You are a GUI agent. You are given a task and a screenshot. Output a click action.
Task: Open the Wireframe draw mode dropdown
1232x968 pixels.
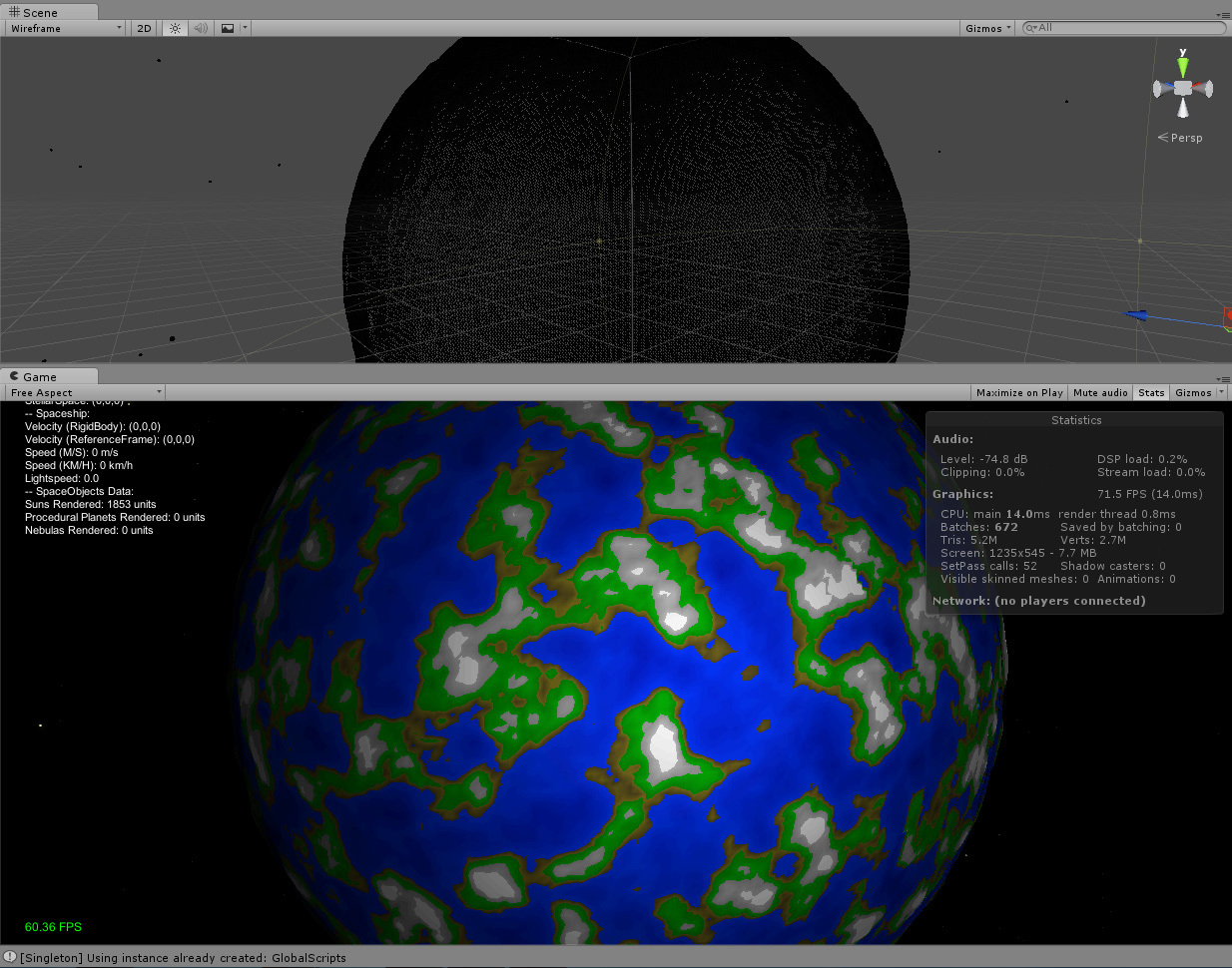pos(64,28)
